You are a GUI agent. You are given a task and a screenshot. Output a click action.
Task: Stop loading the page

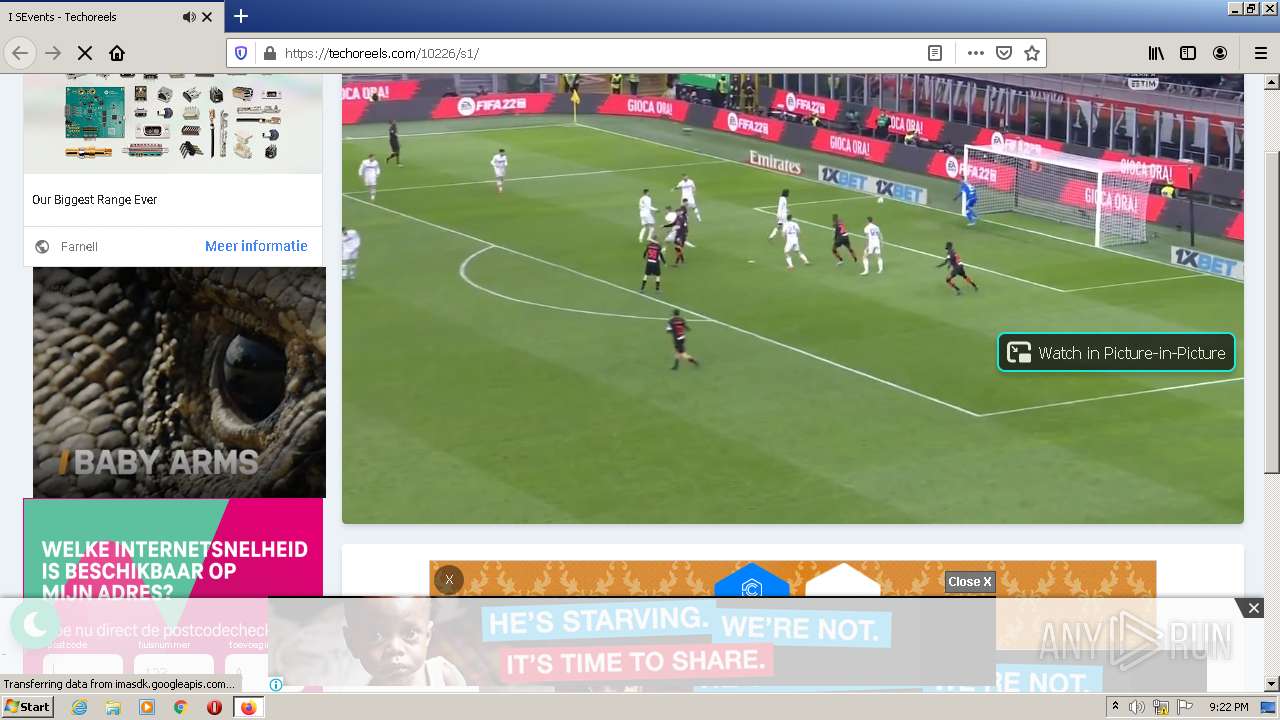[85, 53]
